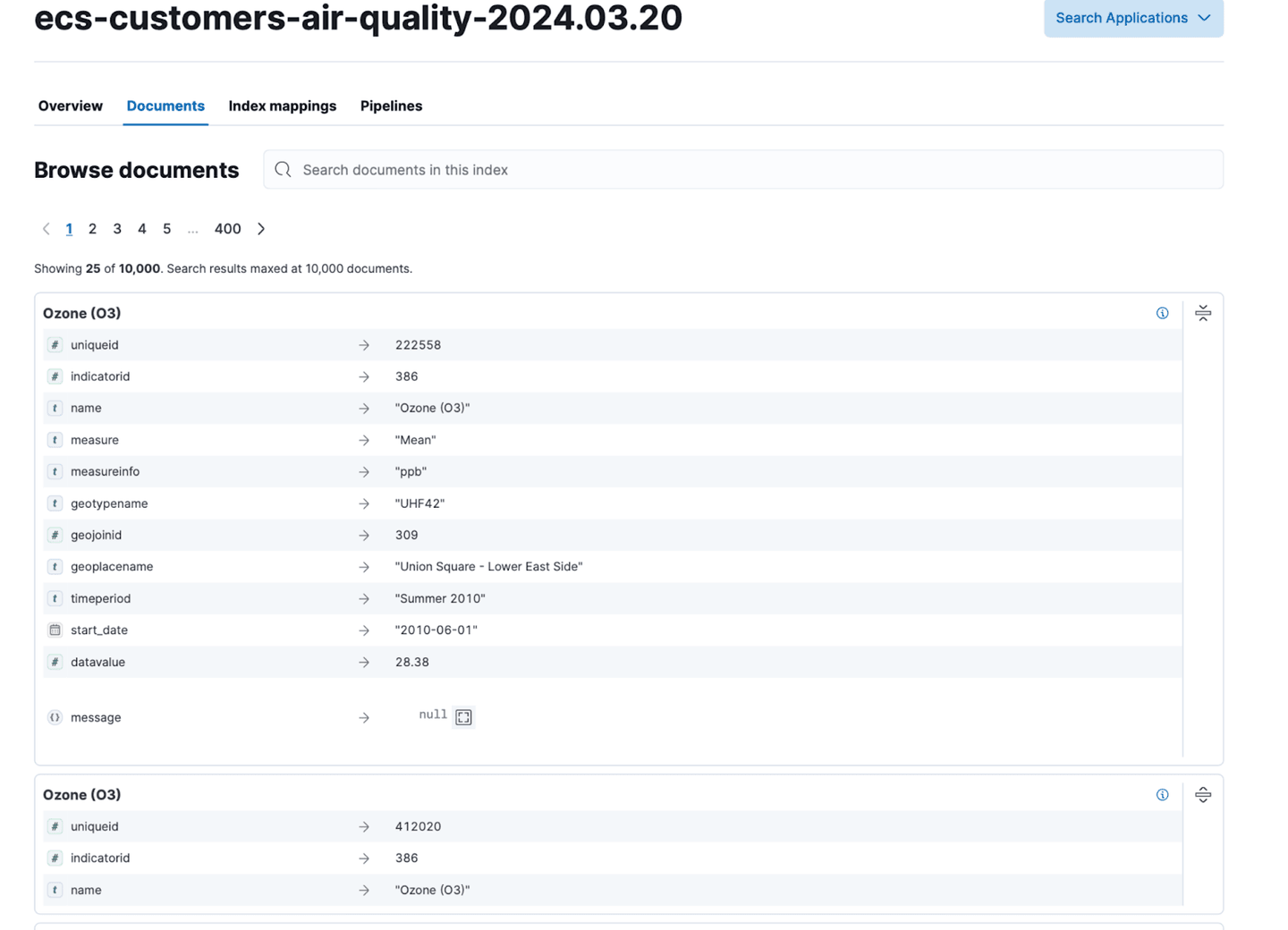Expand the null message field value

coord(463,717)
